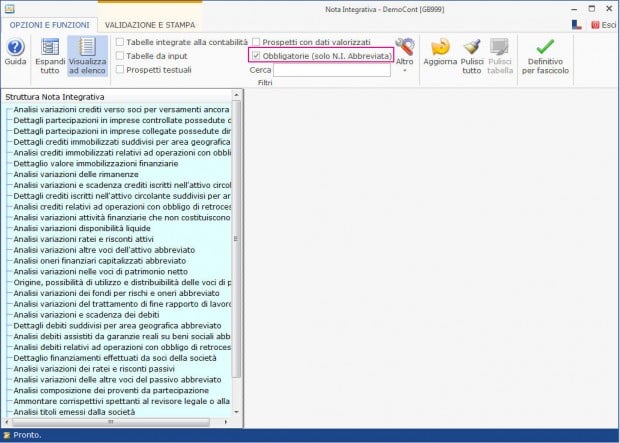This screenshot has width=620, height=443.
Task: Select Dettaglio valore immobilizzazioni finanziarie
Action: (96, 163)
